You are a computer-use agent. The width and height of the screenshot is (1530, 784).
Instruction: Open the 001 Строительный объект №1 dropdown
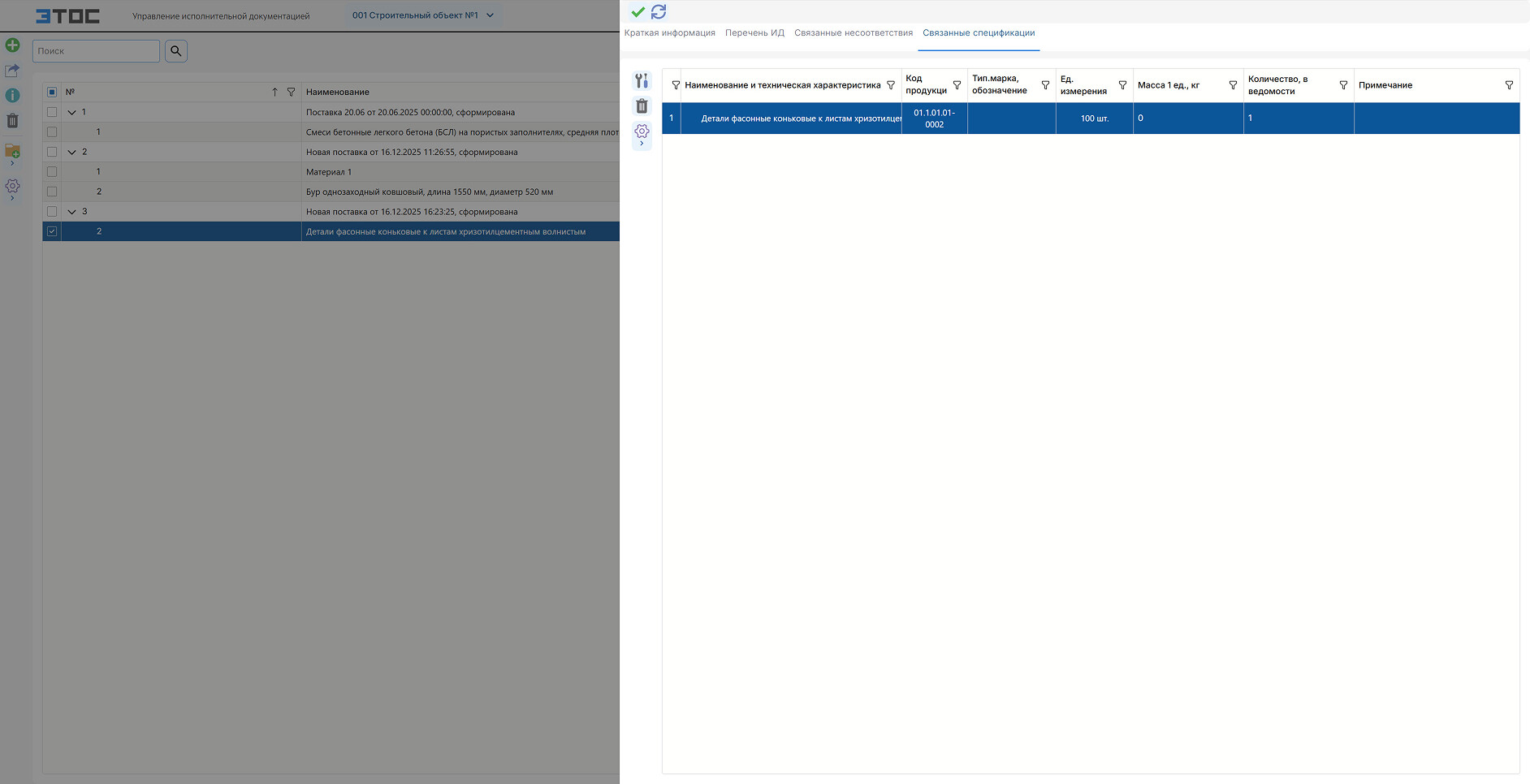(x=423, y=15)
